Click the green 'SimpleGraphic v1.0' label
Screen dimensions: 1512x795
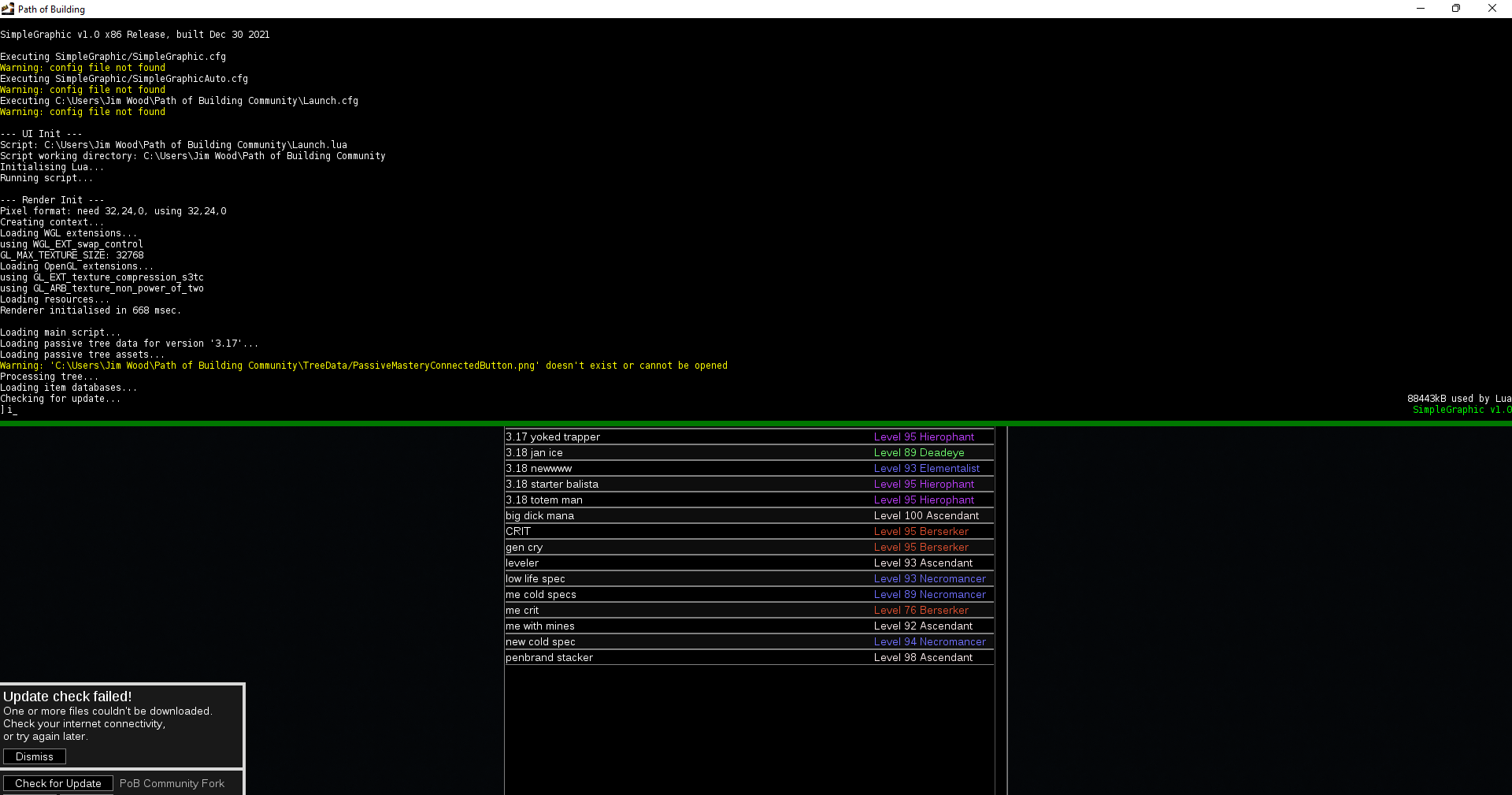(x=1462, y=410)
